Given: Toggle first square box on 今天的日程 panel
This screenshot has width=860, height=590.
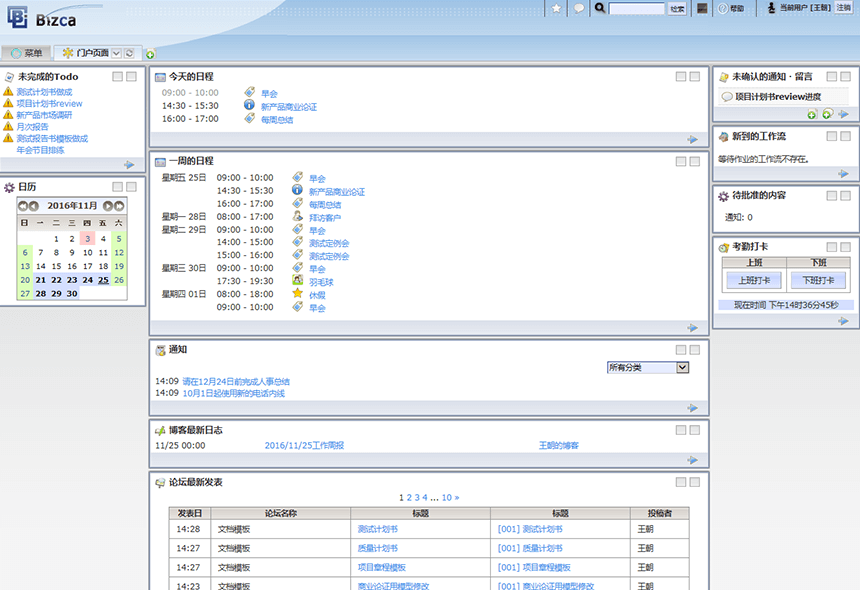Looking at the screenshot, I should tap(681, 76).
